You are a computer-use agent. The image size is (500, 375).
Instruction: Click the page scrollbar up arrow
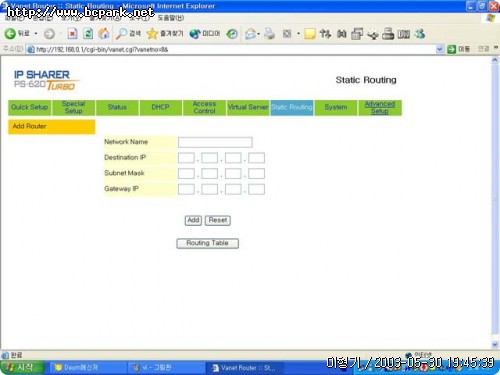[x=495, y=60]
